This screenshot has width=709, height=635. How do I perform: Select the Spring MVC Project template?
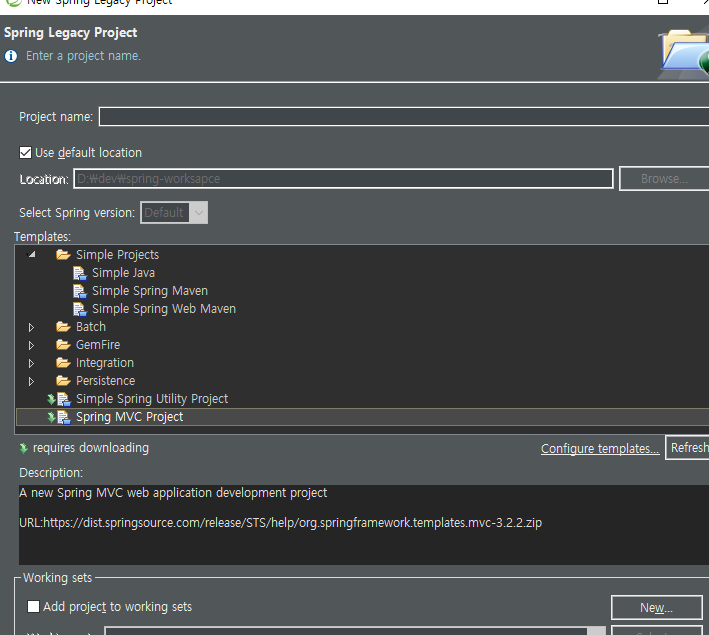pyautogui.click(x=129, y=417)
